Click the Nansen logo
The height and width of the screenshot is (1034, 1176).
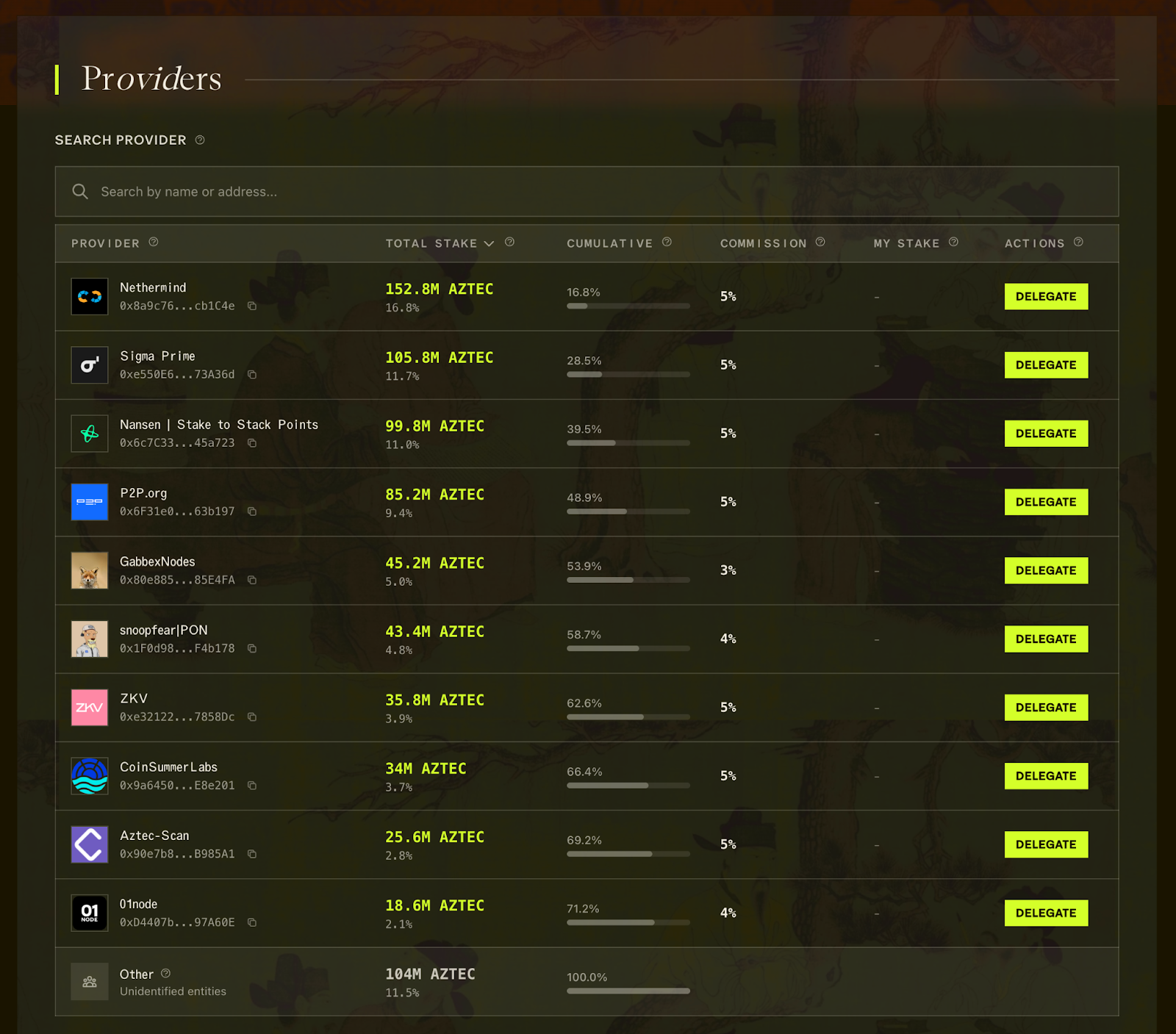point(90,434)
